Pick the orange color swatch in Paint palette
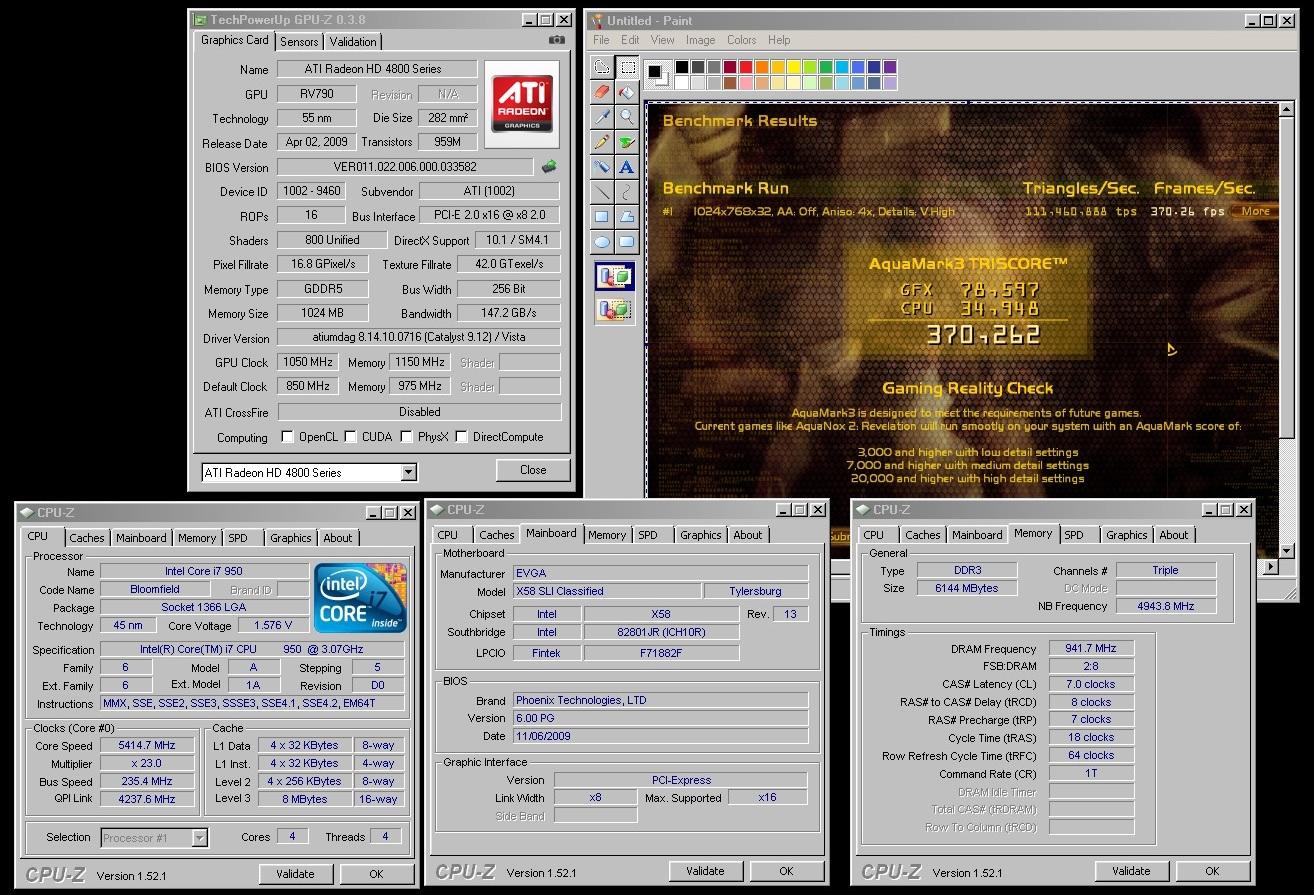The height and width of the screenshot is (895, 1314). click(761, 67)
